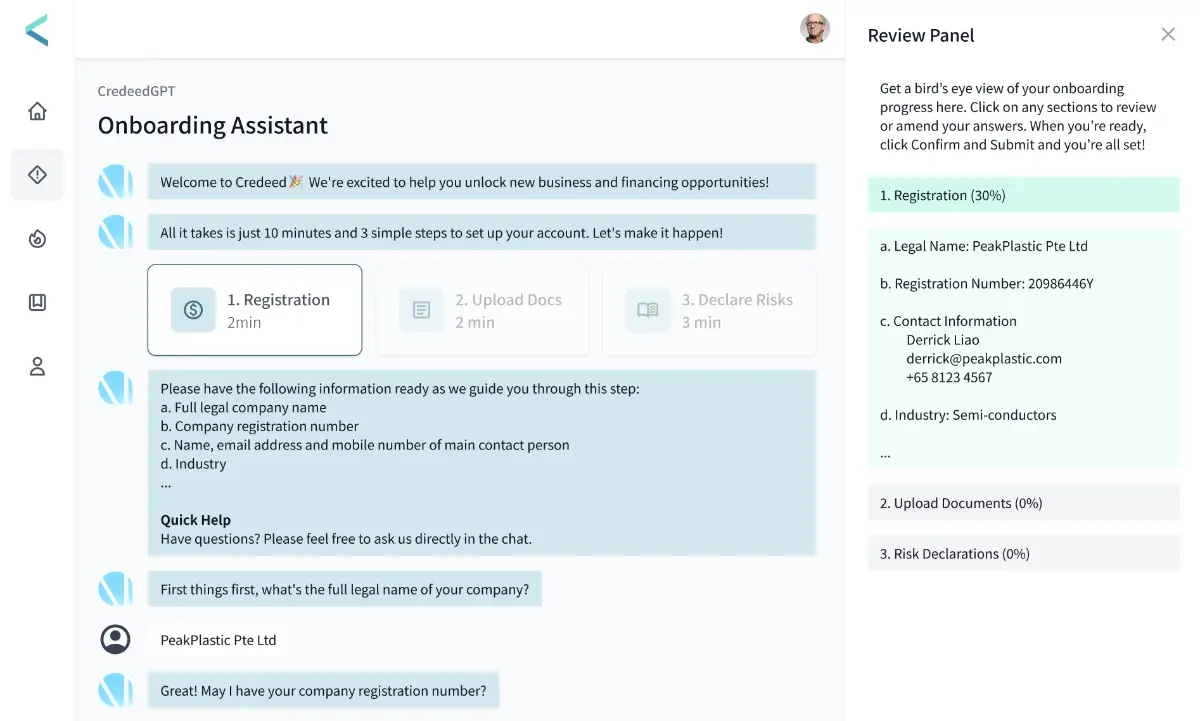The width and height of the screenshot is (1200, 721).
Task: Select the diamond alert icon in sidebar
Action: pos(37,175)
